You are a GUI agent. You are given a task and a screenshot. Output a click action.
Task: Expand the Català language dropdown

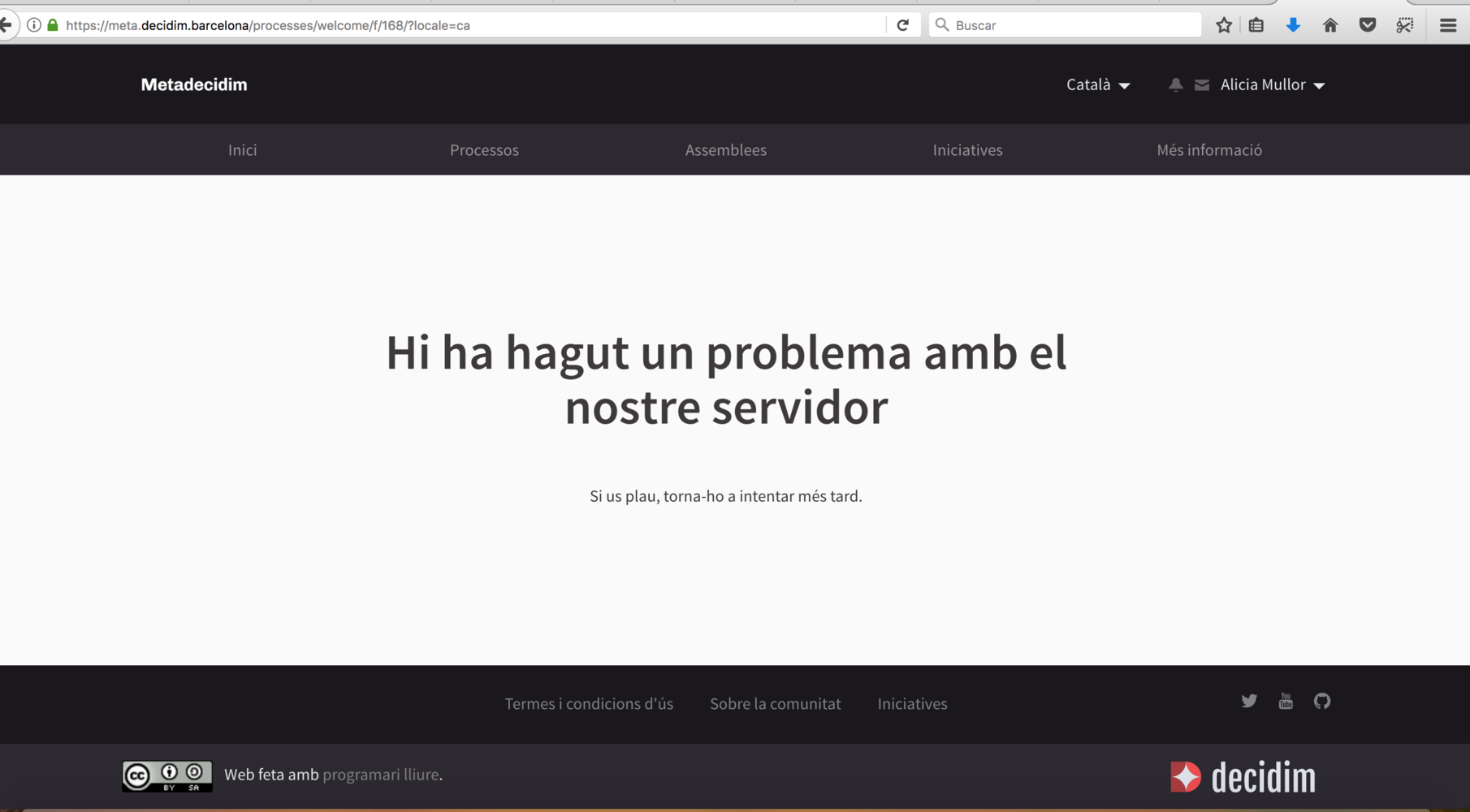click(x=1098, y=85)
